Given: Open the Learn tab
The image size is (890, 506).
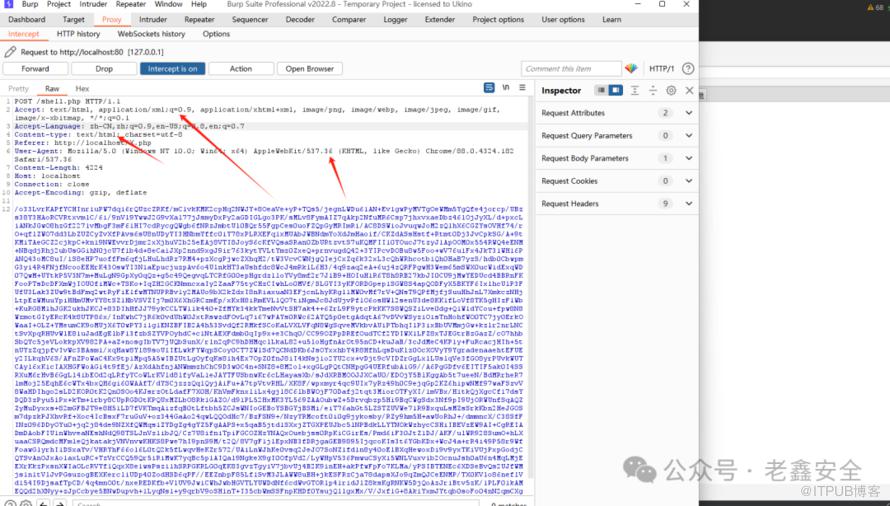Looking at the screenshot, I should pyautogui.click(x=611, y=19).
